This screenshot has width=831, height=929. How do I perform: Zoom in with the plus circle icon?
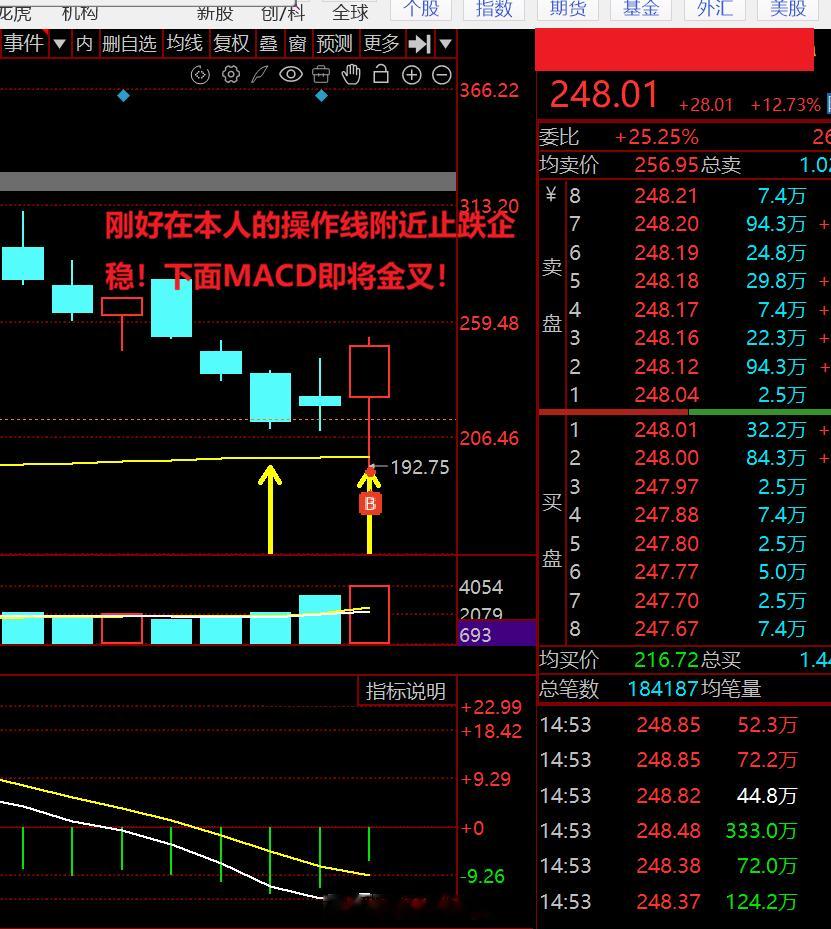pyautogui.click(x=412, y=75)
